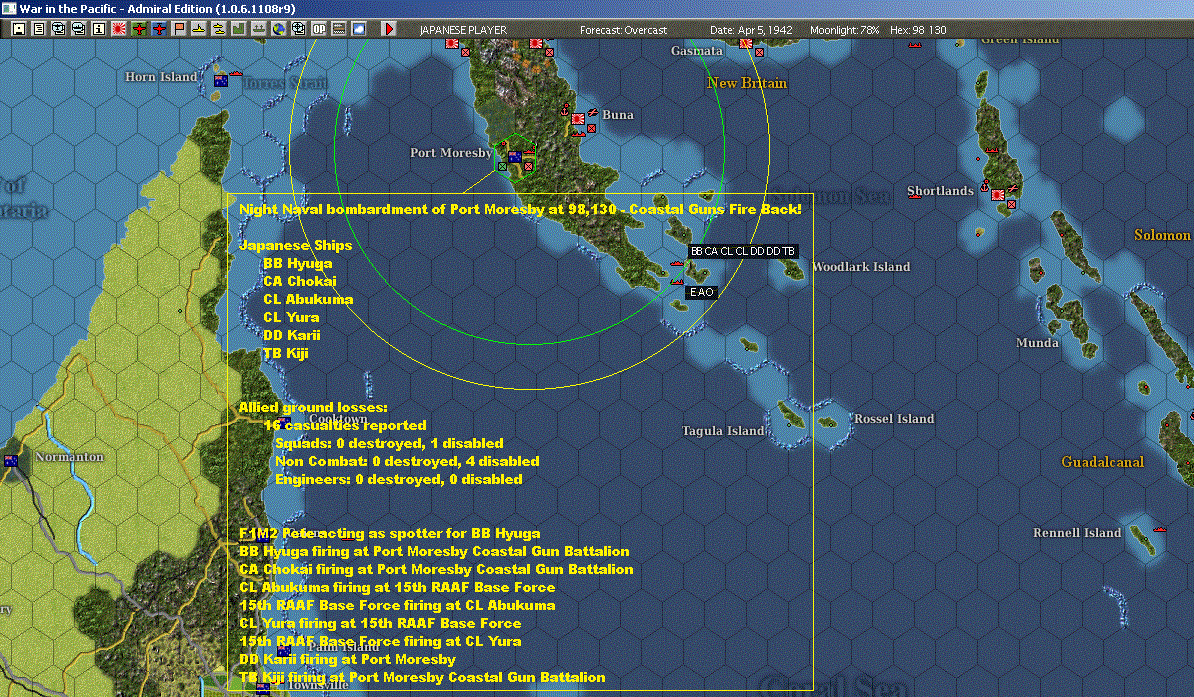Click the Rossel Island map label
The width and height of the screenshot is (1194, 697).
pos(894,419)
